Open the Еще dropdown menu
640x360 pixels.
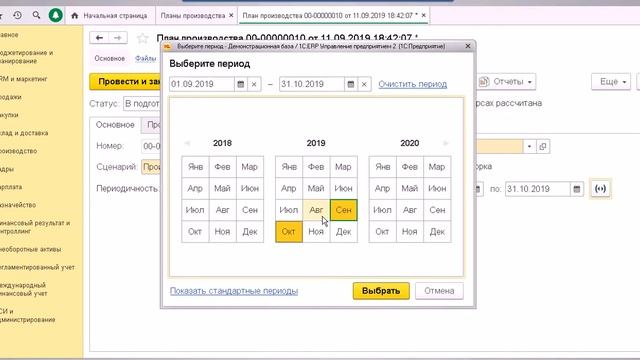point(611,82)
